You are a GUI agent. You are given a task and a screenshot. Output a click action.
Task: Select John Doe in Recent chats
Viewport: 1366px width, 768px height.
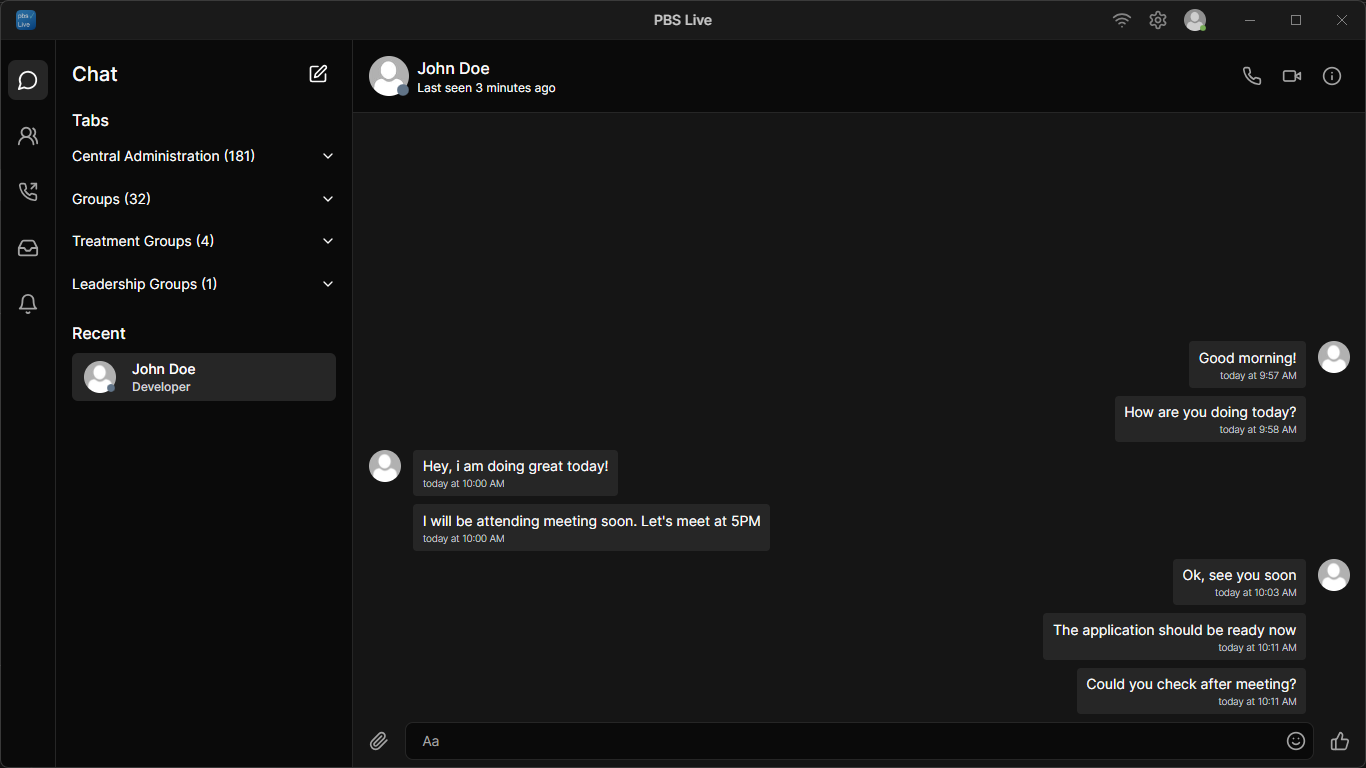click(204, 377)
